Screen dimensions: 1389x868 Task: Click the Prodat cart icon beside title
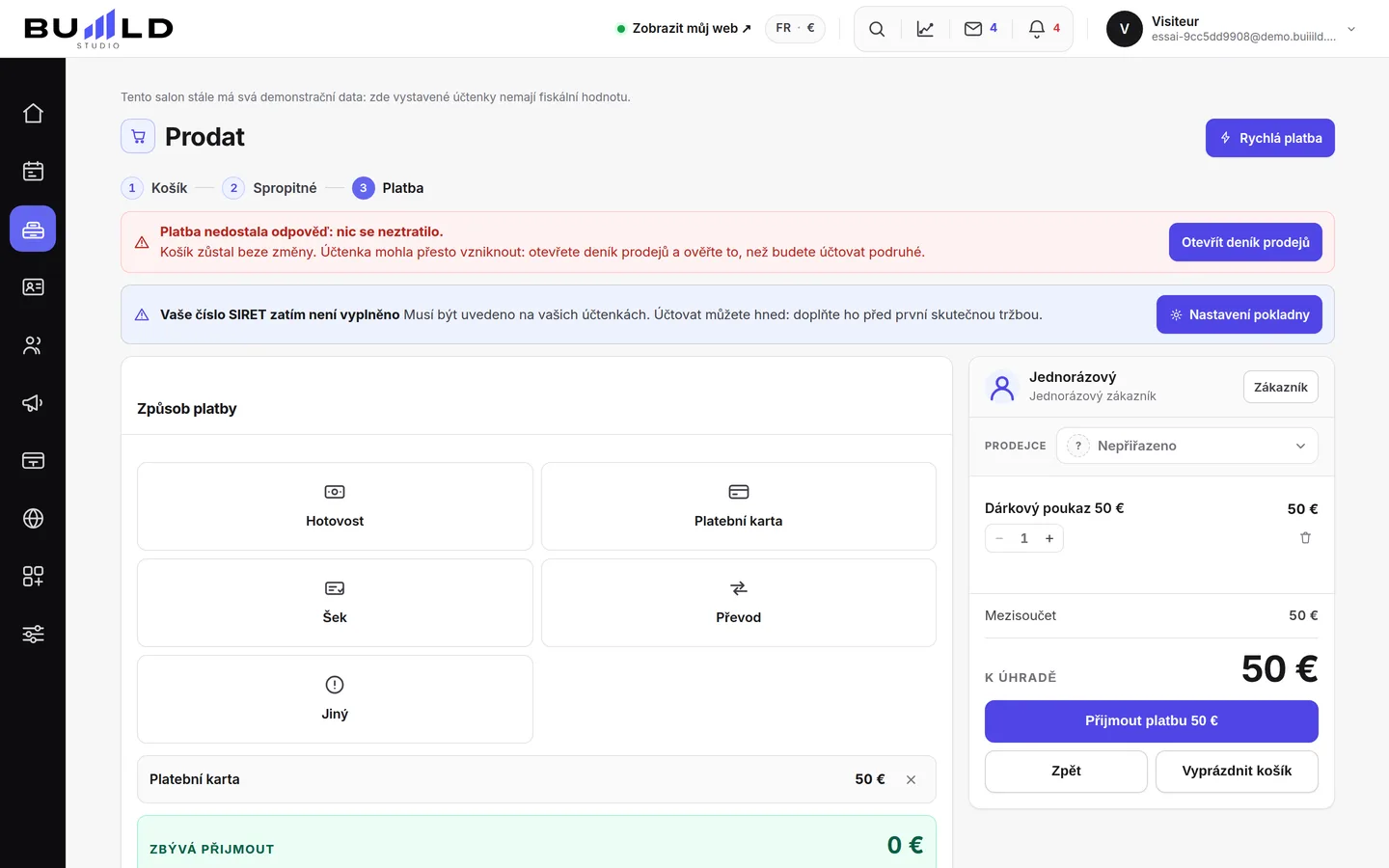138,136
